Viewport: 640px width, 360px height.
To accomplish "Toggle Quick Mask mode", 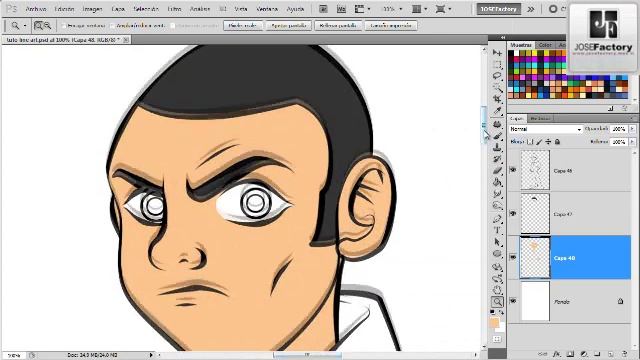I will coord(497,339).
